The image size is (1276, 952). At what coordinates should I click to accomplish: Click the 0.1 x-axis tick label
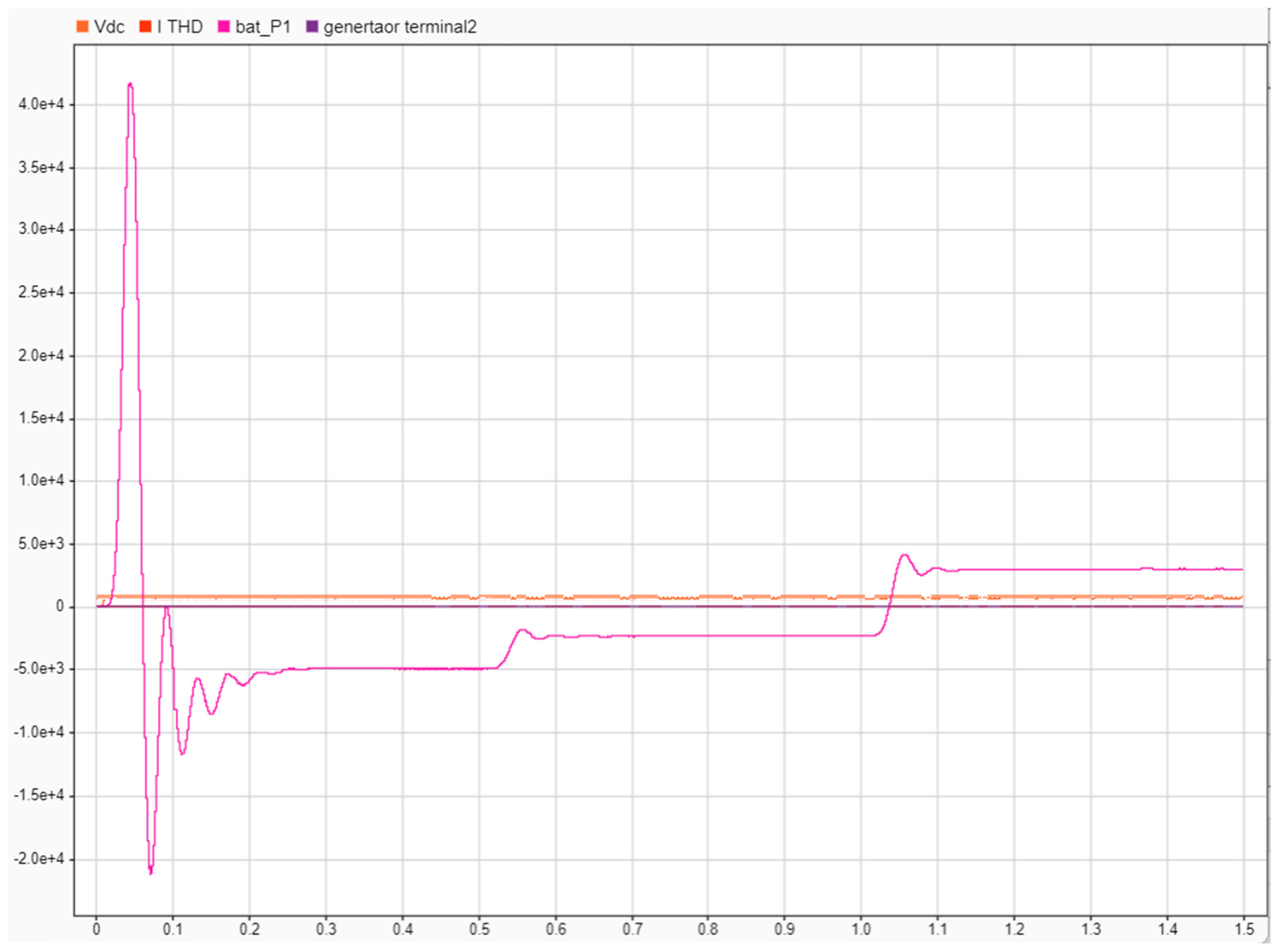(172, 930)
